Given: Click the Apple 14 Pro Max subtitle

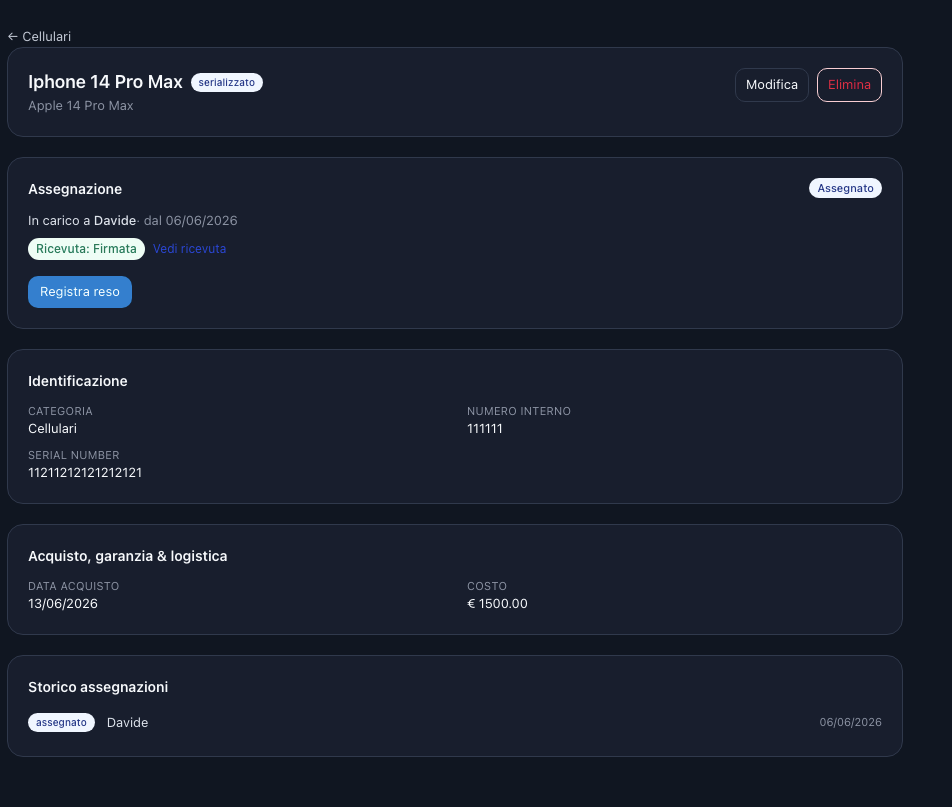Looking at the screenshot, I should (x=81, y=106).
